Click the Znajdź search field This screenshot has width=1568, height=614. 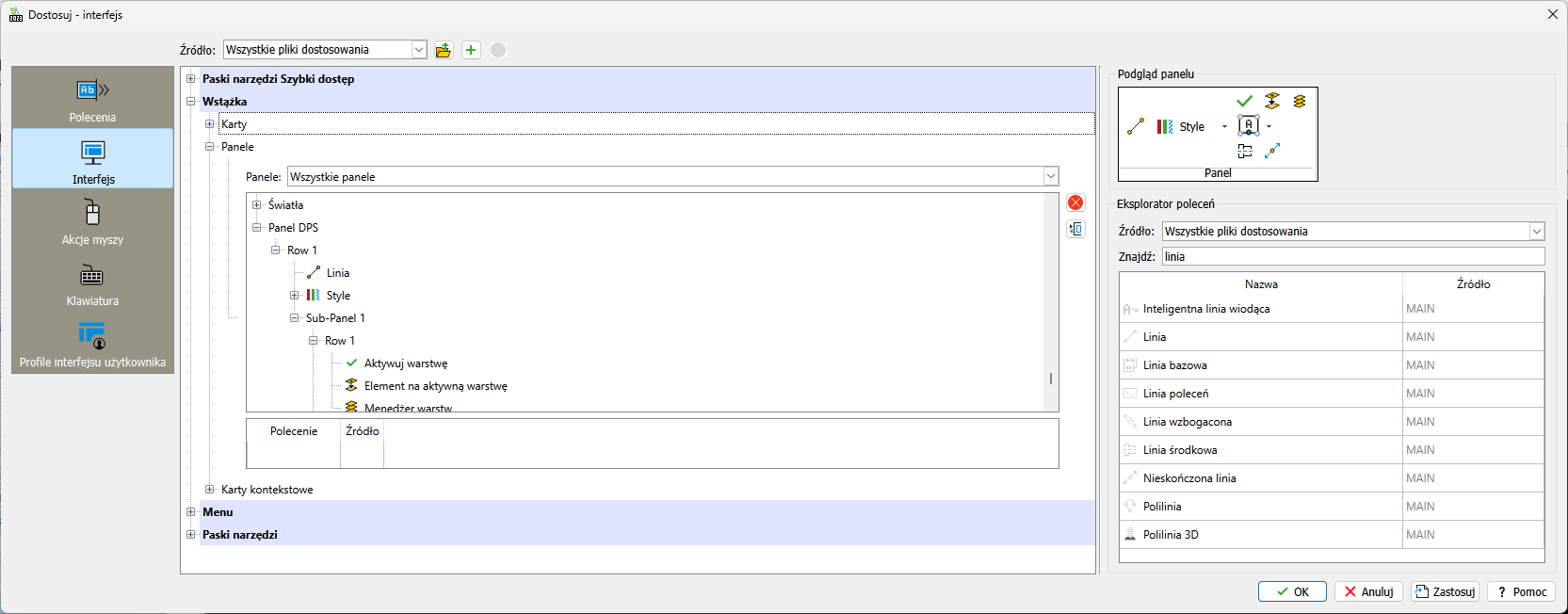1352,256
